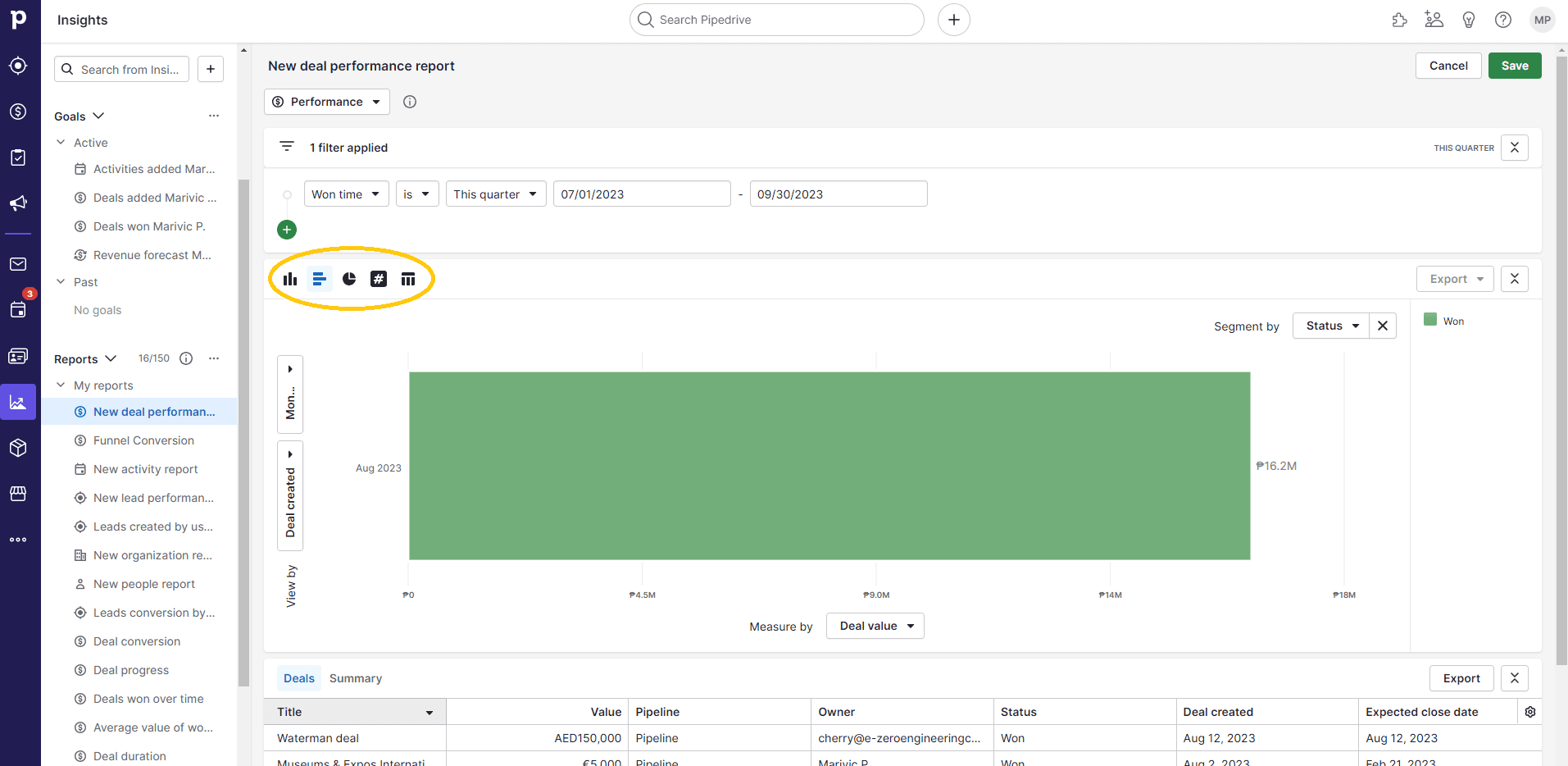Image resolution: width=1568 pixels, height=766 pixels.
Task: Click the plus button beside Insights search
Action: pos(211,69)
